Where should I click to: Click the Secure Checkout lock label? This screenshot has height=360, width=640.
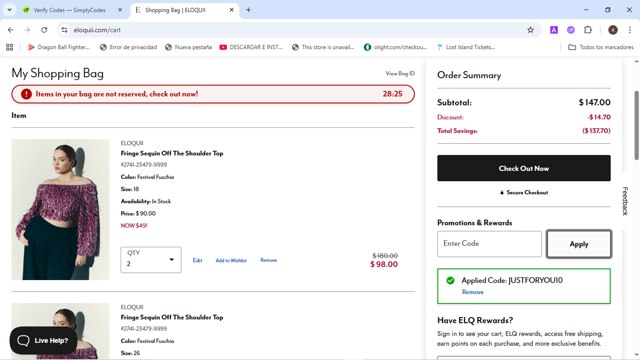524,193
